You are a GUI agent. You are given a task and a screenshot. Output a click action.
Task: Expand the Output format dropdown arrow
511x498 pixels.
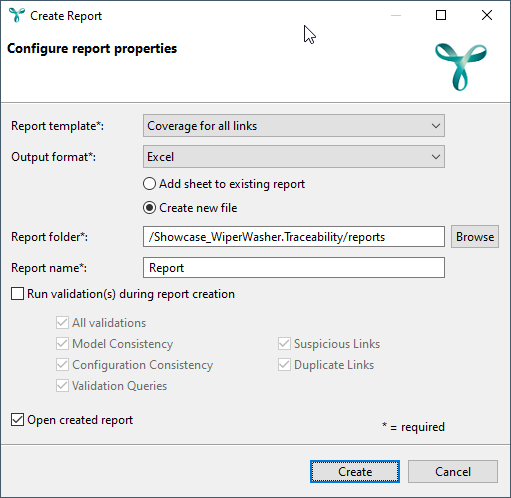[435, 157]
